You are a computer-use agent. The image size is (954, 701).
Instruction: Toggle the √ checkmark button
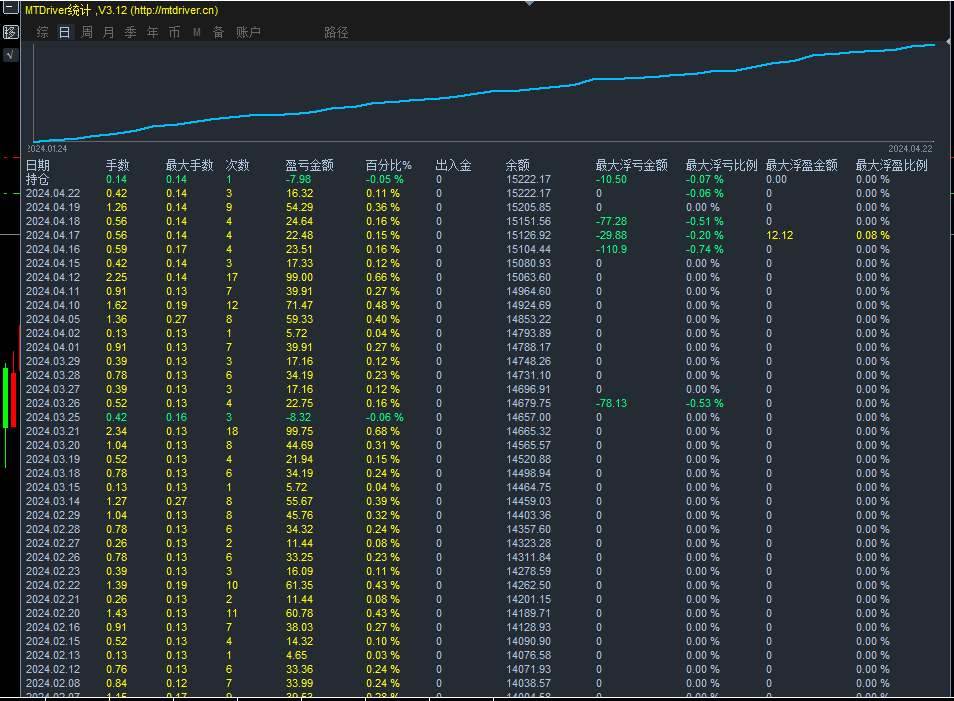(x=11, y=55)
